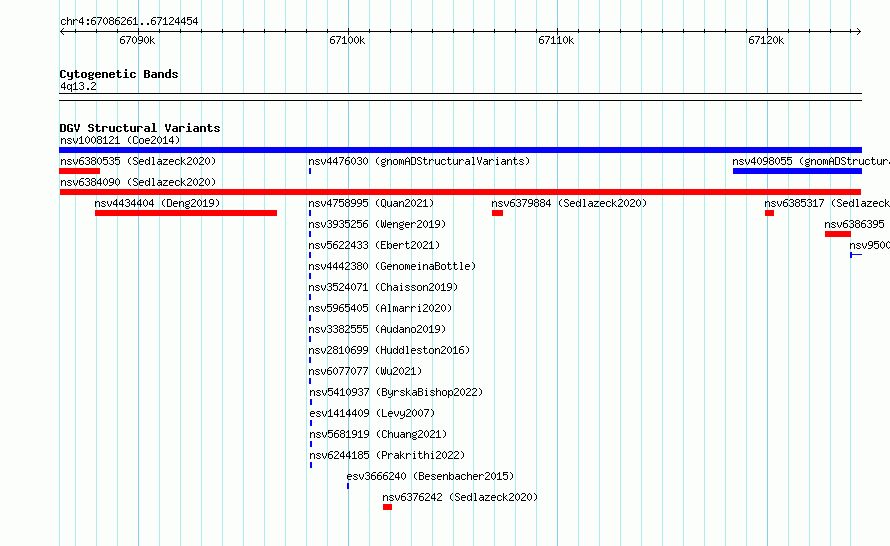Screen dimensions: 890x546
Task: Click the red nsv6380535 variant bar
Action: (x=79, y=171)
